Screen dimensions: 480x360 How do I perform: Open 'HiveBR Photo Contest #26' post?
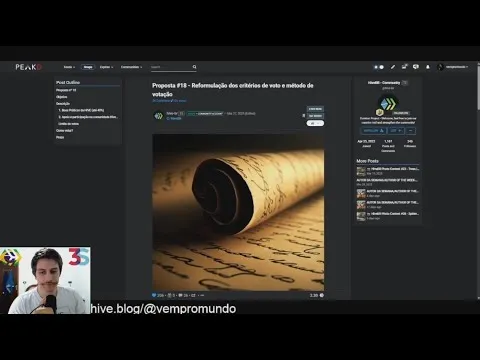393,214
